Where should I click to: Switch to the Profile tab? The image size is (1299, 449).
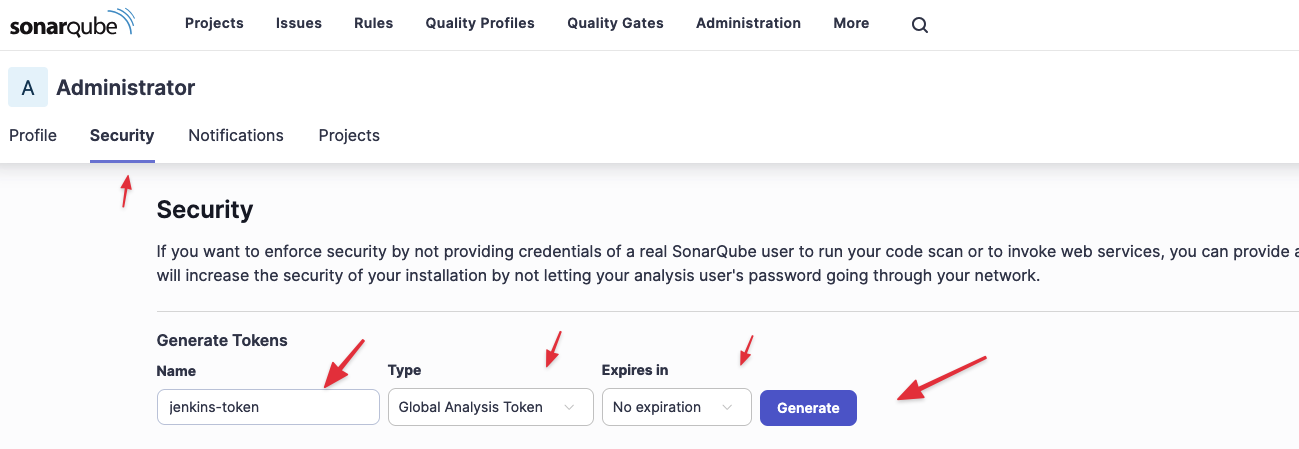(33, 135)
